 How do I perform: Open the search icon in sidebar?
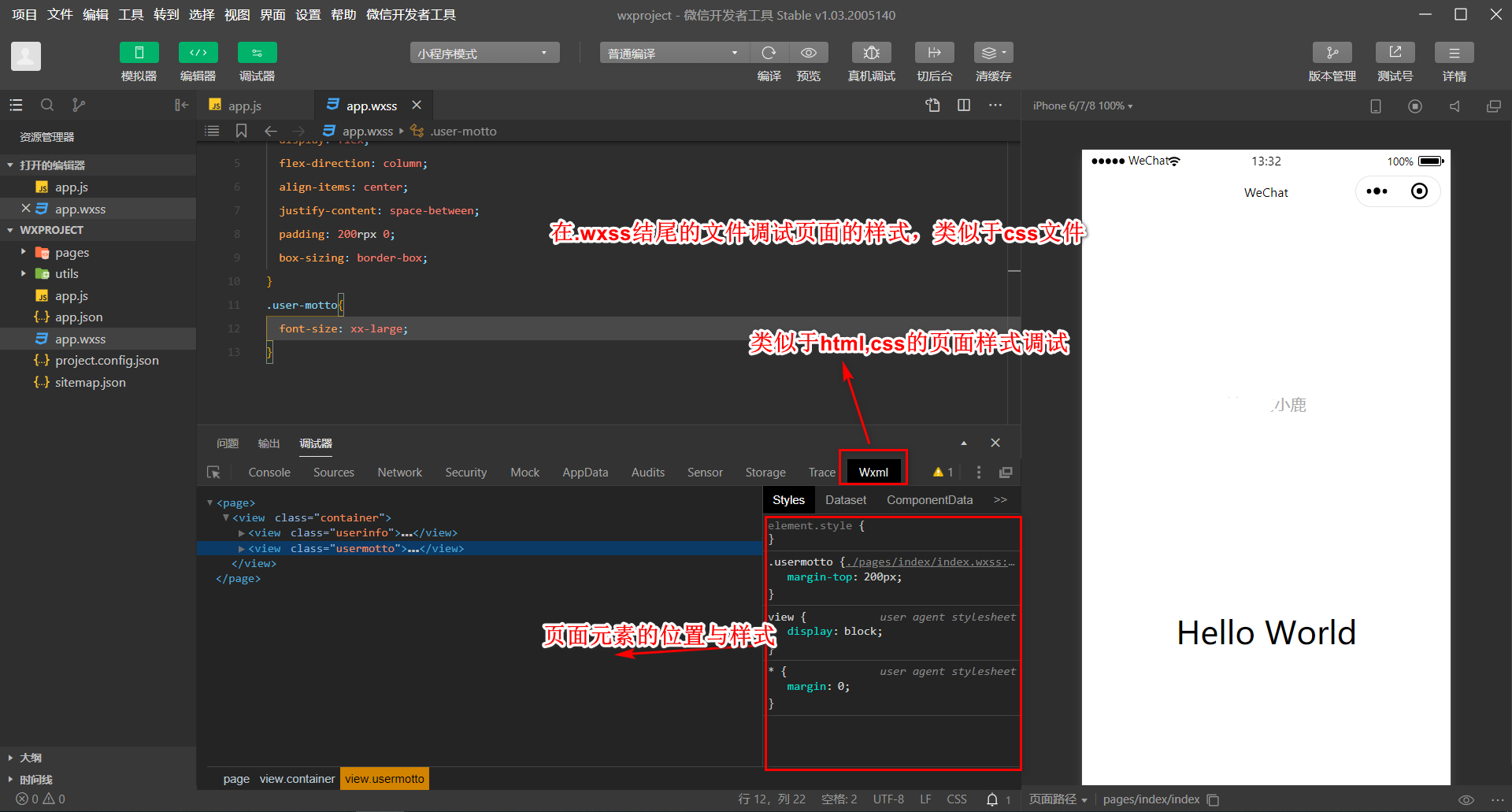[x=47, y=105]
